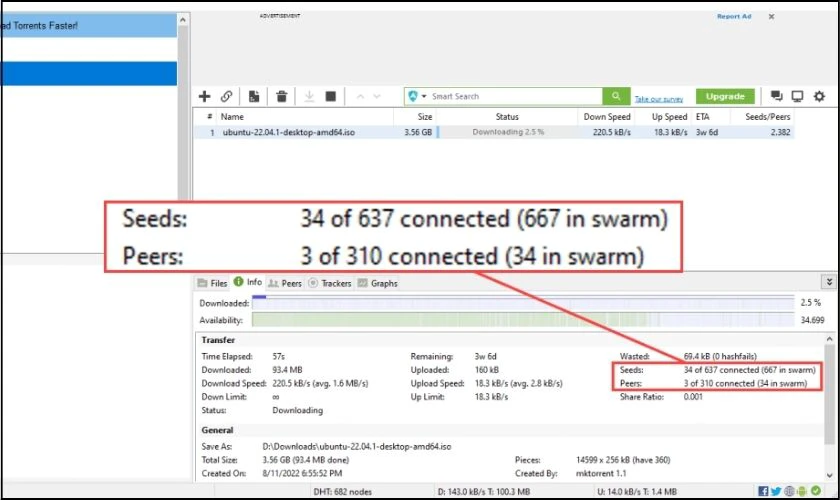
Task: Click the Facebook icon in status bar
Action: (x=763, y=491)
